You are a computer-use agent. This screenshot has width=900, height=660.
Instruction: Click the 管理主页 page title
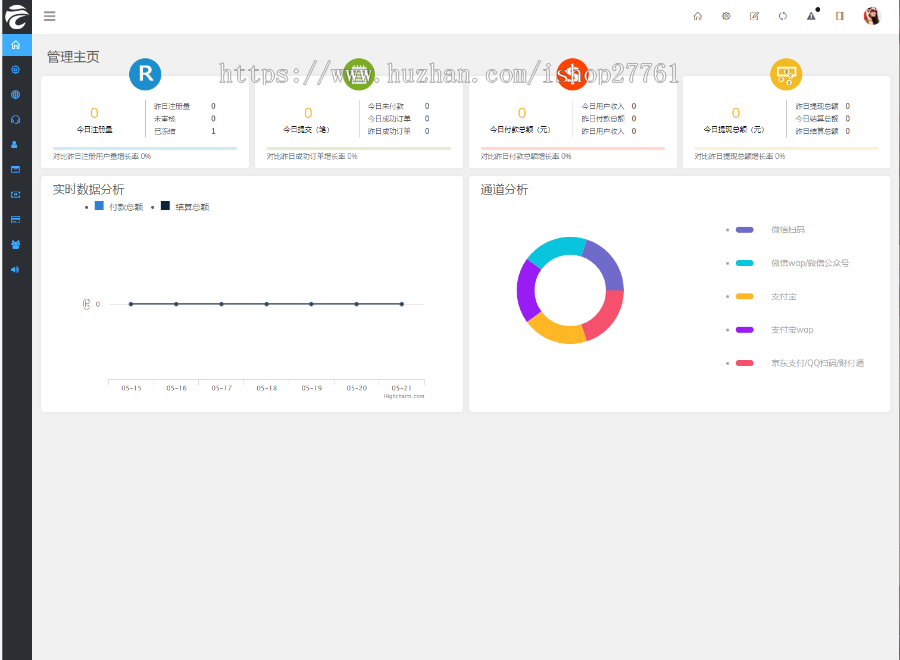point(73,57)
